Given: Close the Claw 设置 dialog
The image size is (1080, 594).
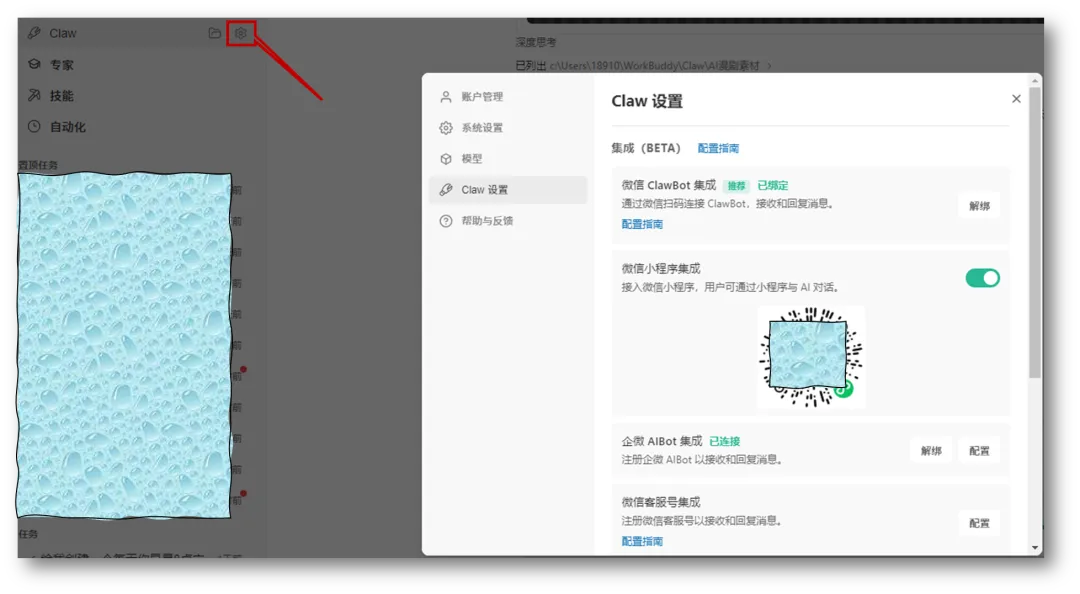Looking at the screenshot, I should [x=1016, y=99].
